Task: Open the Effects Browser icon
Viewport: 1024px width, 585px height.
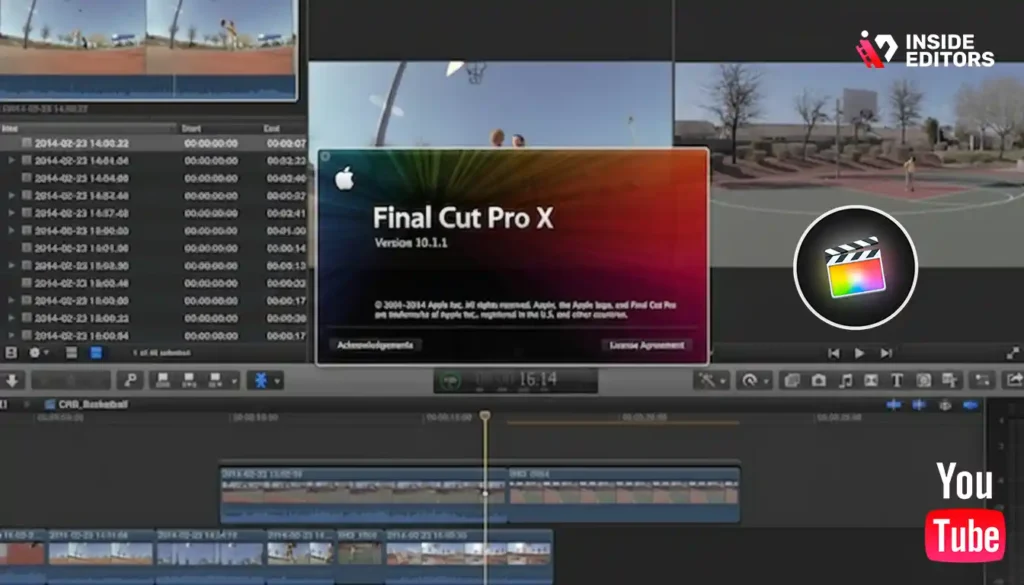Action: (x=792, y=380)
